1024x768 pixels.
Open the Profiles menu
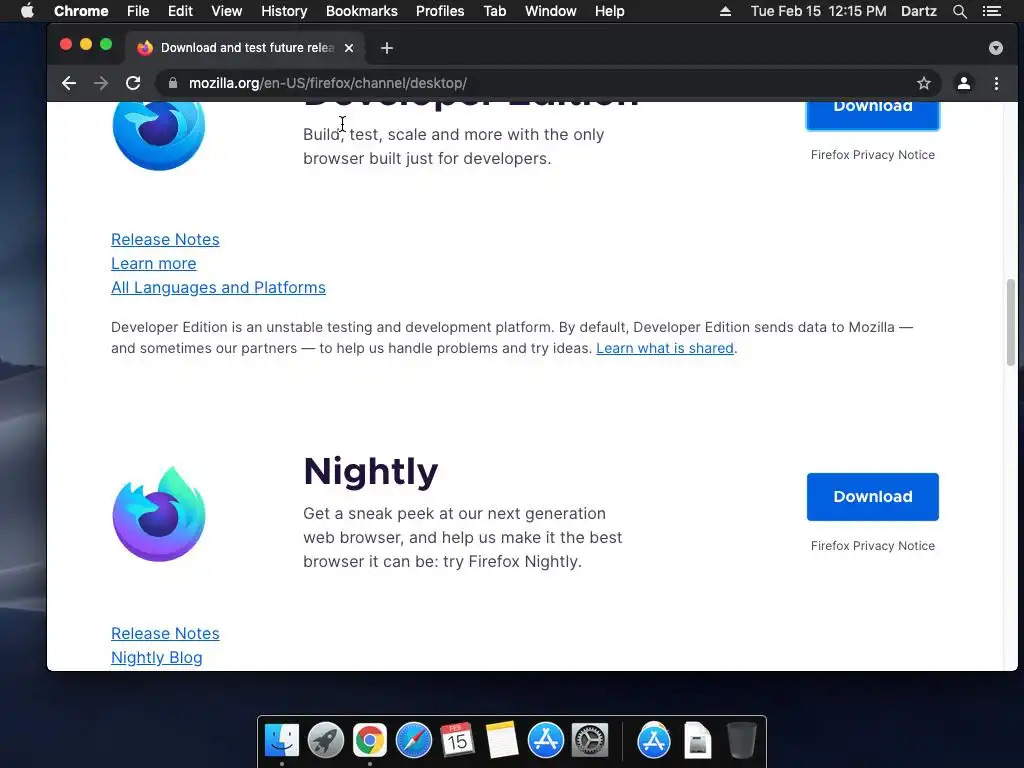pos(440,11)
